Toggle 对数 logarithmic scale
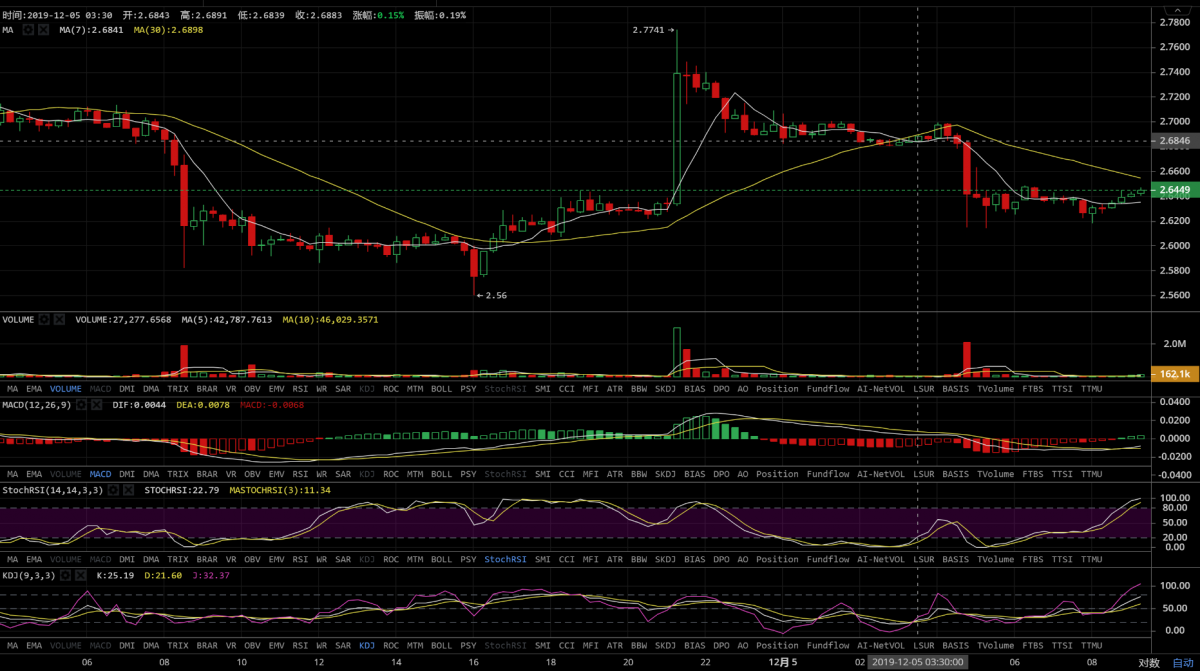 click(x=1148, y=662)
